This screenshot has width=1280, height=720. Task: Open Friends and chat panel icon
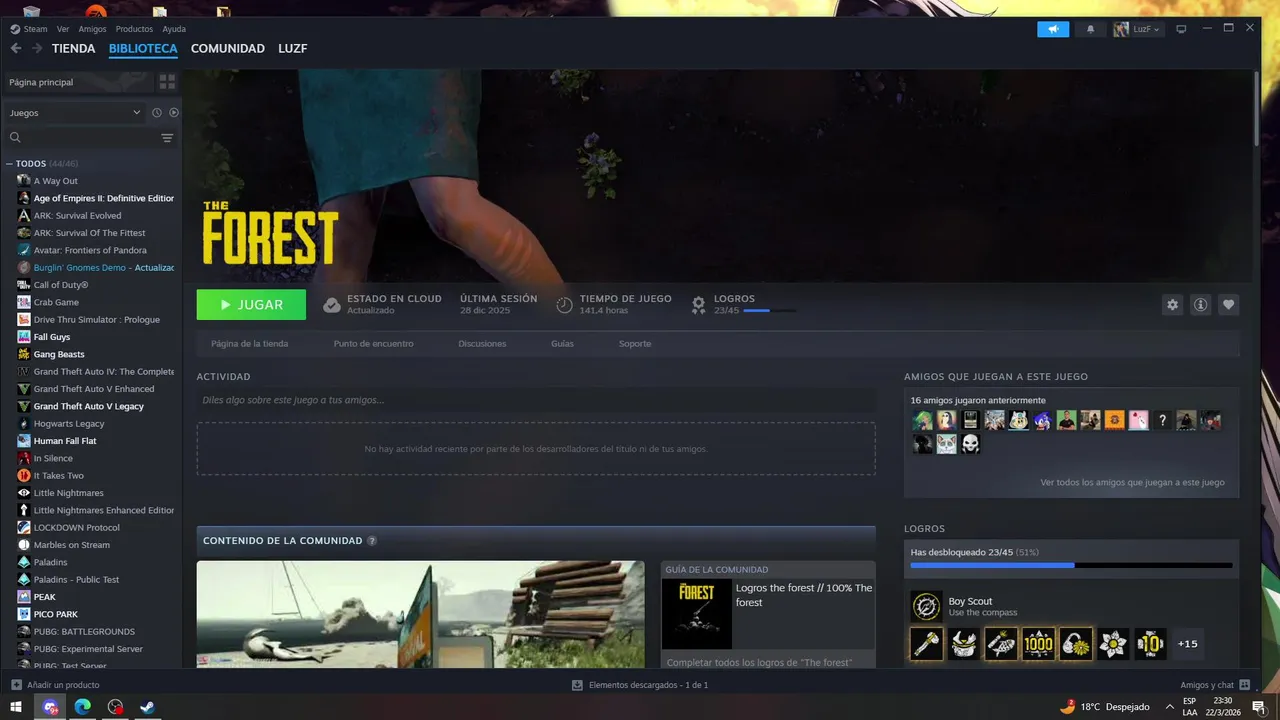(x=1245, y=685)
